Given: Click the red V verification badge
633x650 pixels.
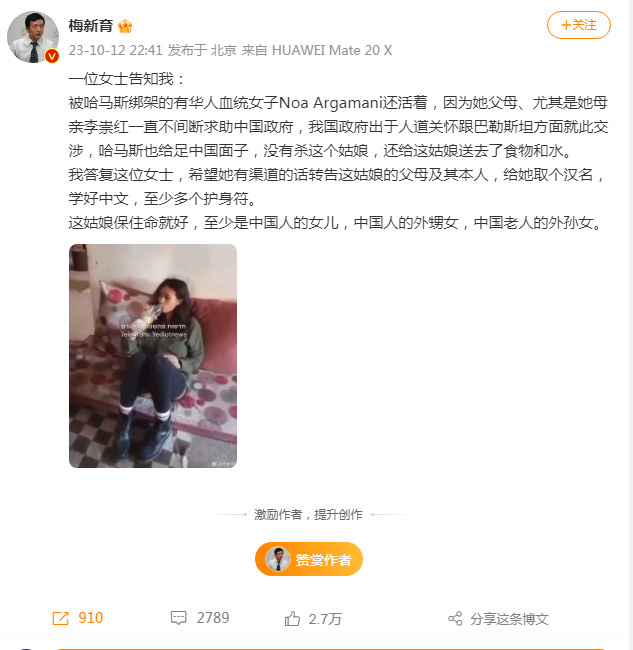Looking at the screenshot, I should [x=52, y=56].
